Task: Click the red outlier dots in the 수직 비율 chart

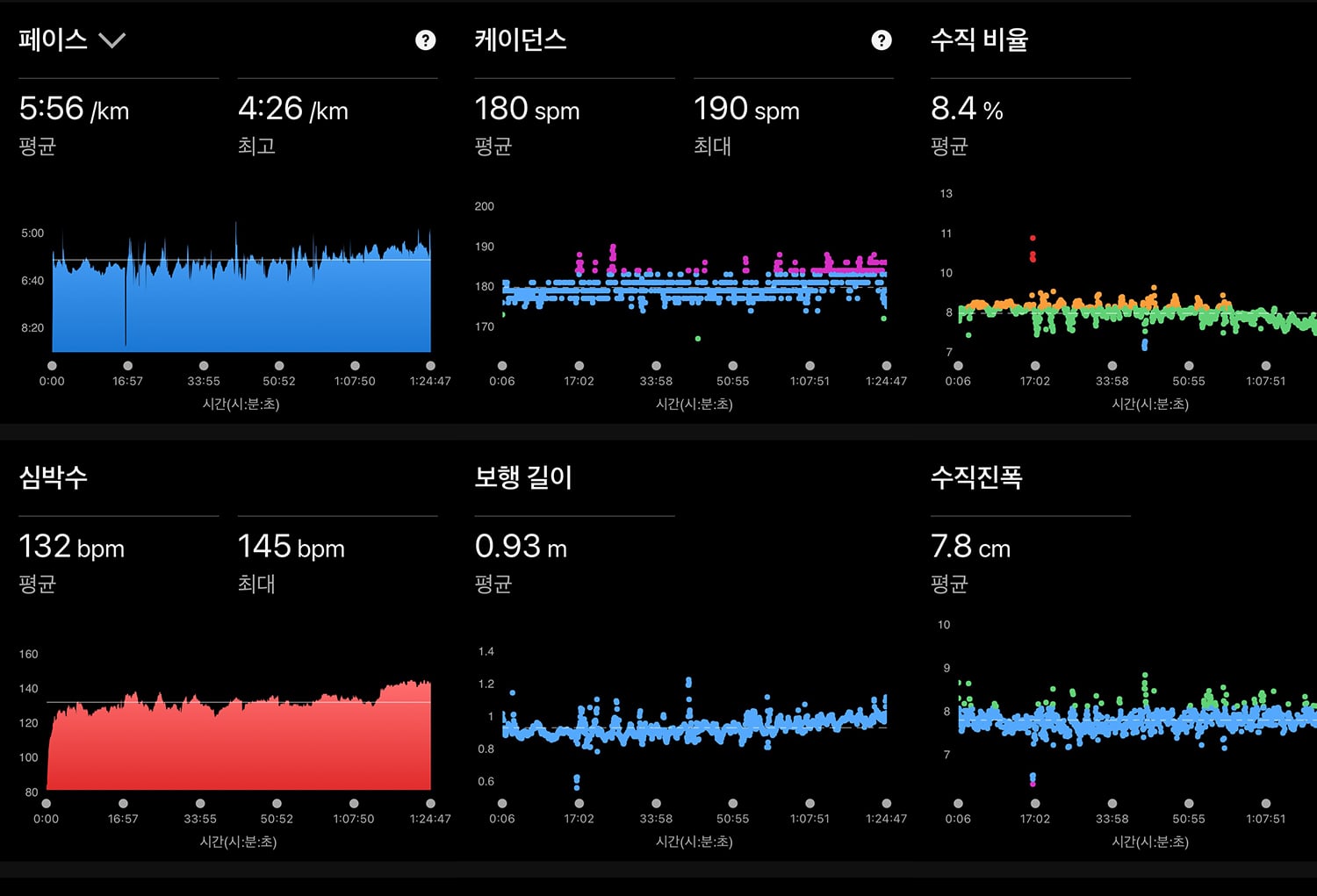Action: coord(1033,249)
